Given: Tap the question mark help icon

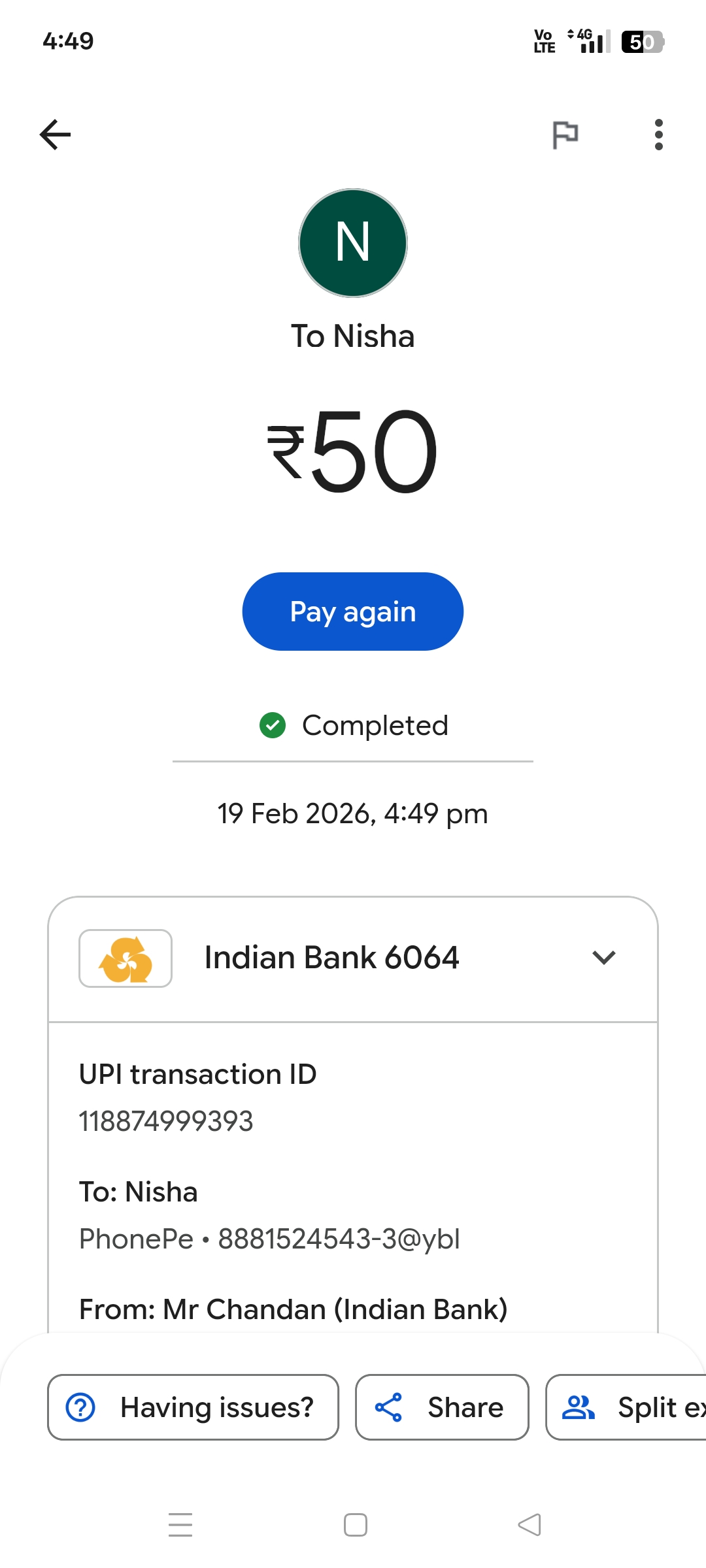Looking at the screenshot, I should click(81, 1407).
